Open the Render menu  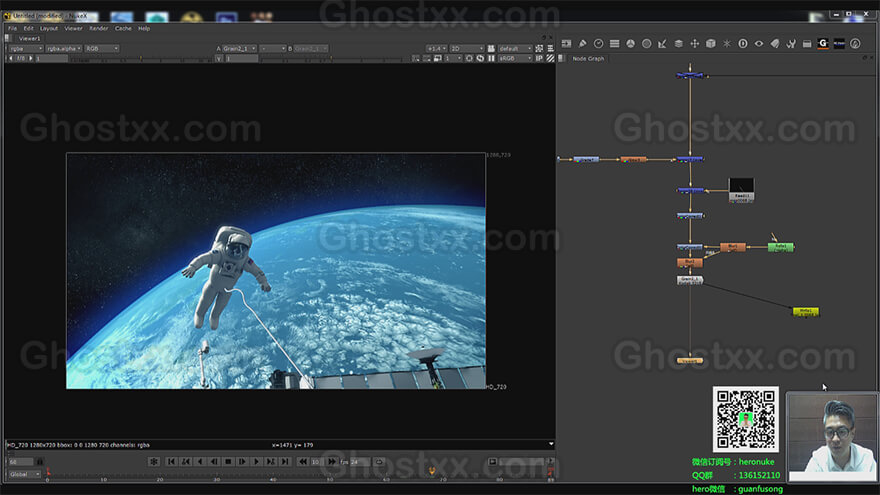[98, 28]
